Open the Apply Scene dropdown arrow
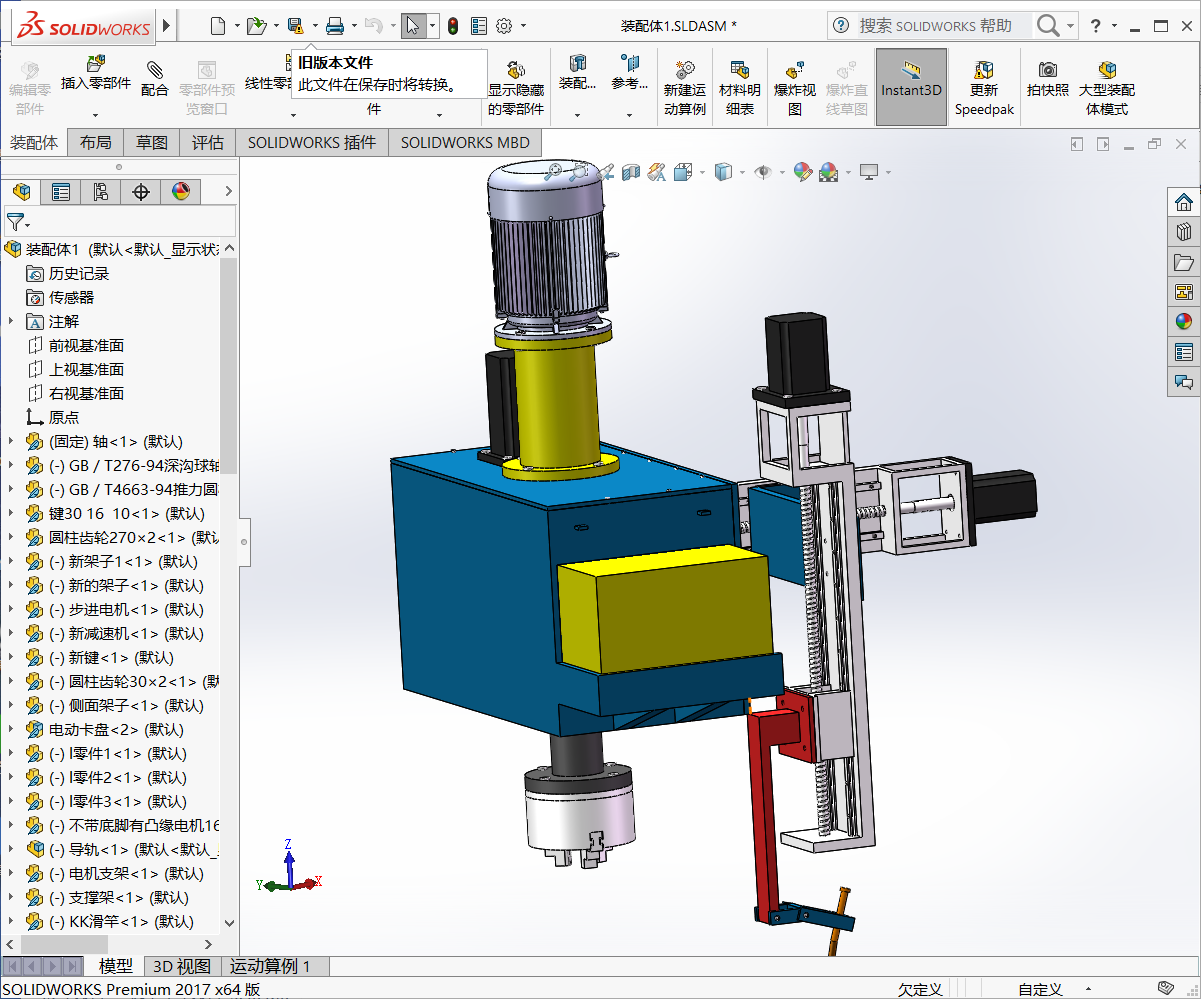 pyautogui.click(x=848, y=173)
